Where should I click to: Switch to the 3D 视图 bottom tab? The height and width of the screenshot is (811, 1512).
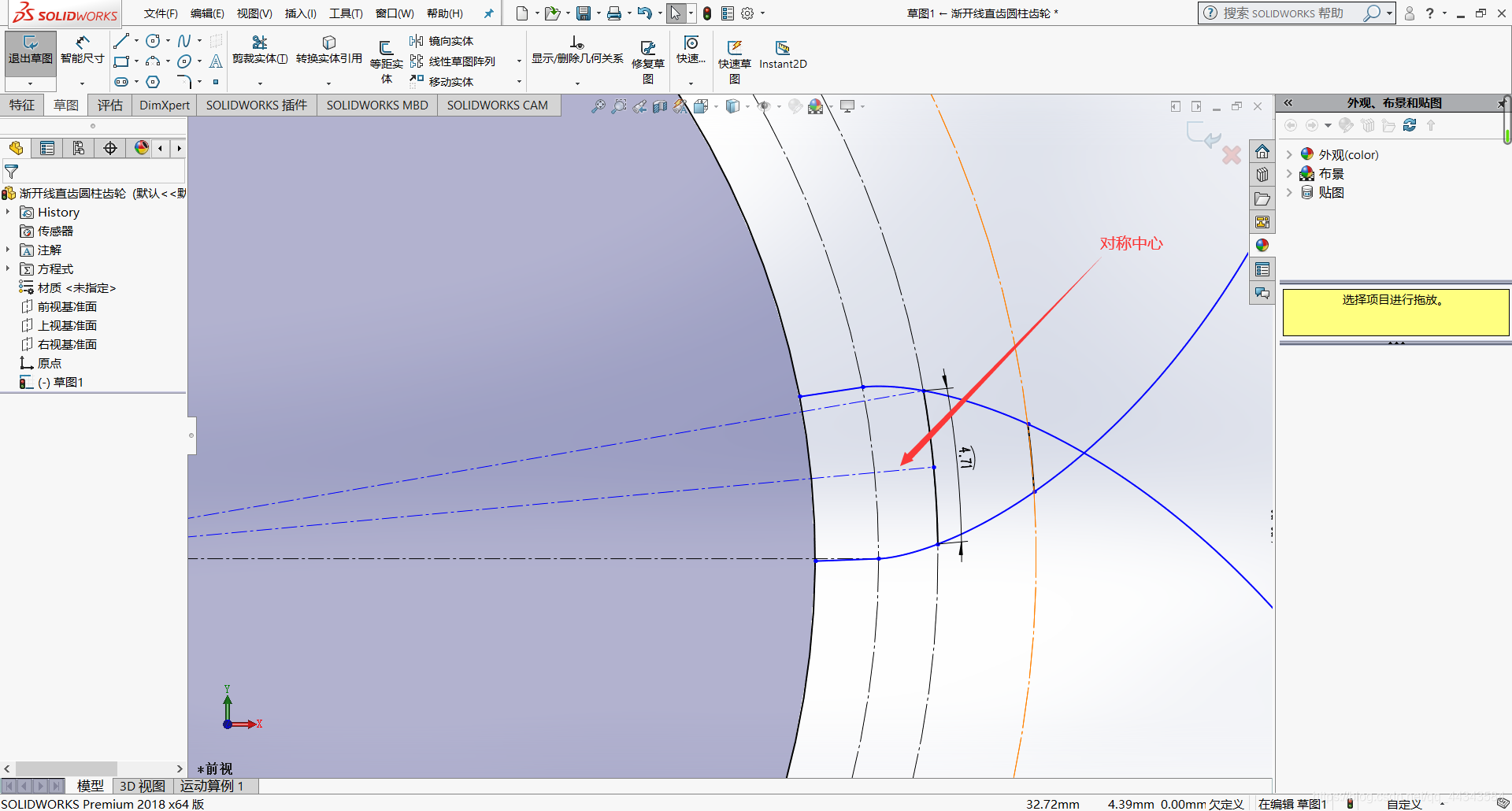pyautogui.click(x=142, y=786)
